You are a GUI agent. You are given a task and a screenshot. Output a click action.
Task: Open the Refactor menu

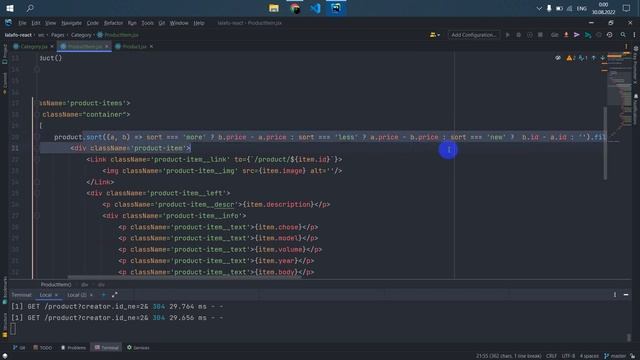point(113,23)
